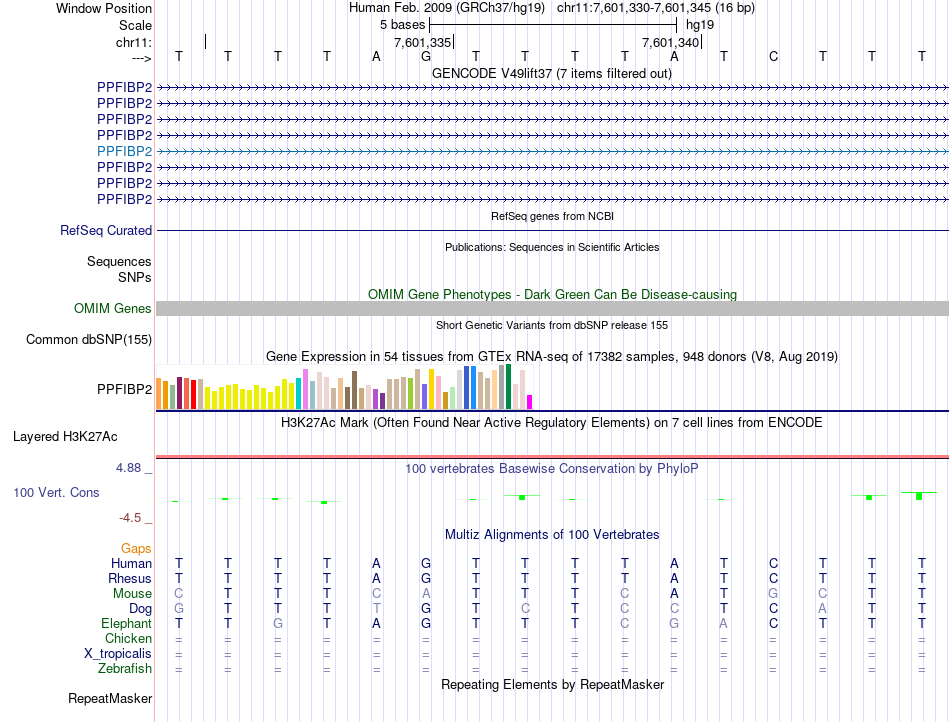
Task: Click the light blue highlighted PPFIBP2 transcript label
Action: (x=124, y=151)
